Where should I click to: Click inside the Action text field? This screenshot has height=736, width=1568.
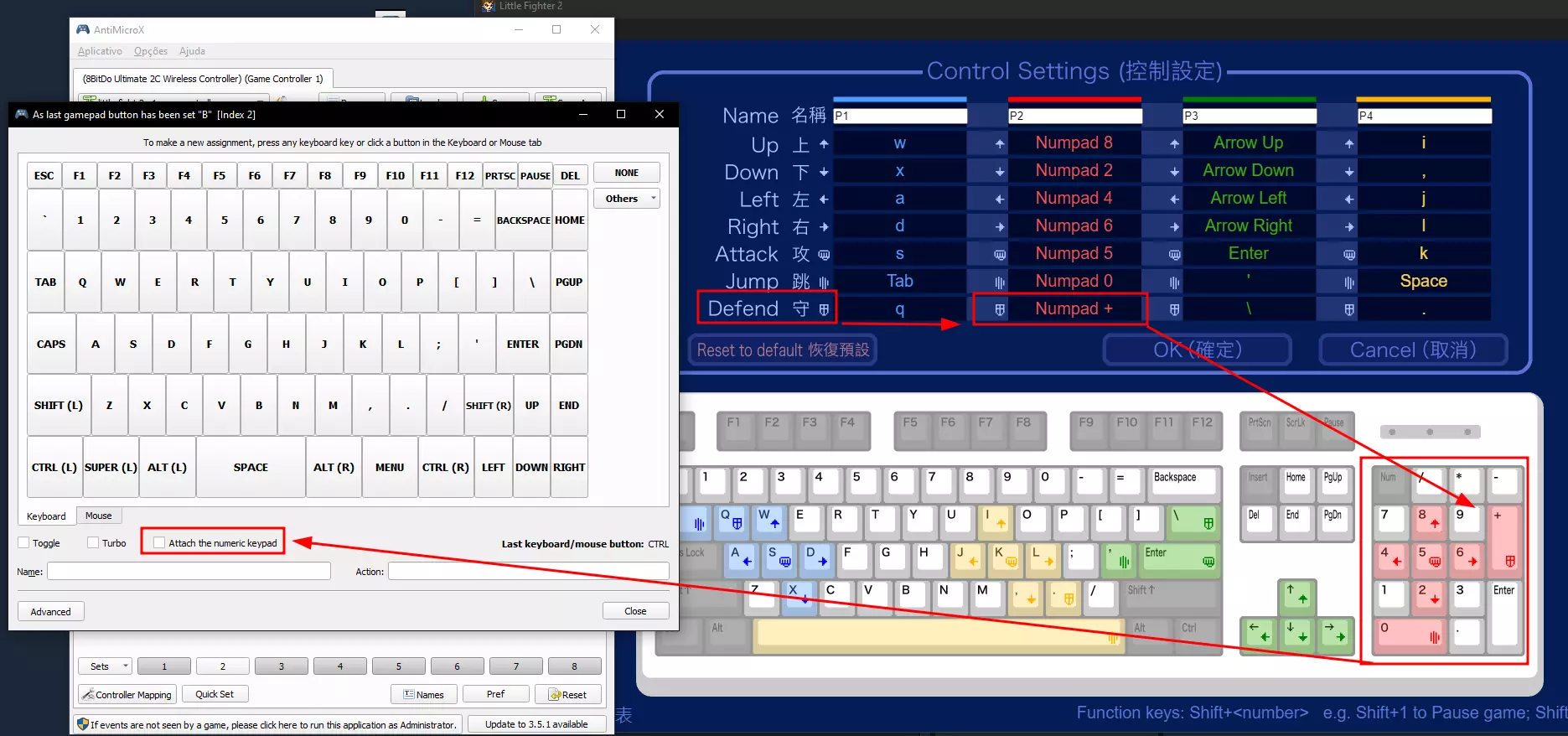pos(528,572)
